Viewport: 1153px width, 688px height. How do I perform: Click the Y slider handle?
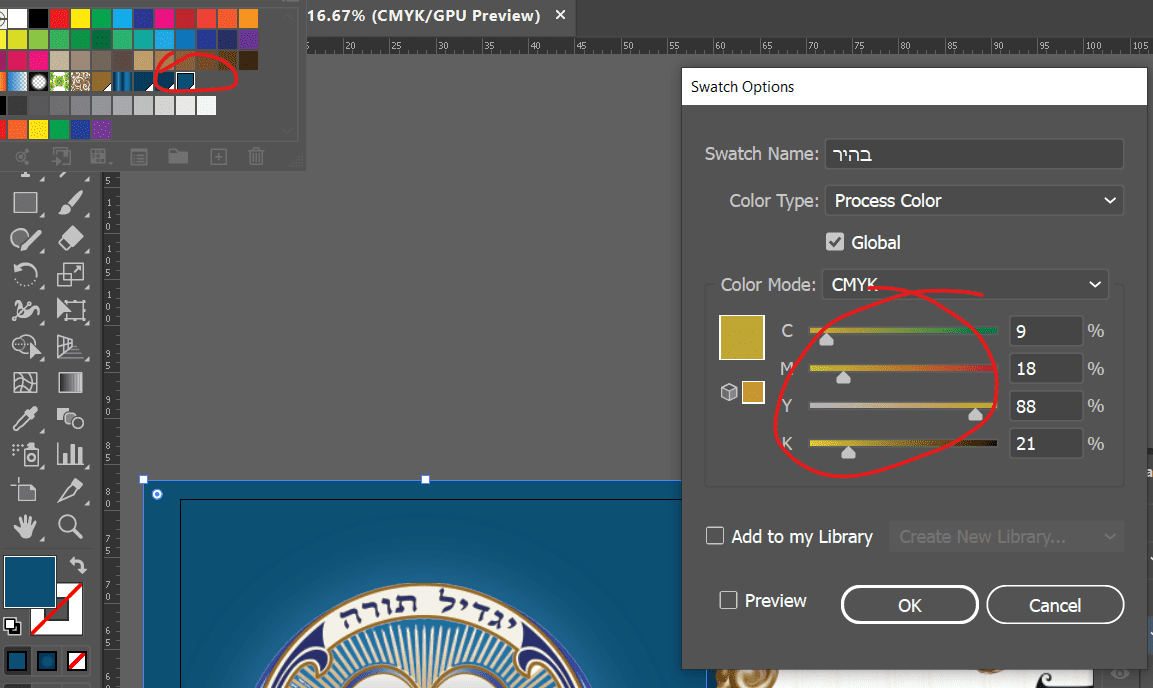pos(975,415)
